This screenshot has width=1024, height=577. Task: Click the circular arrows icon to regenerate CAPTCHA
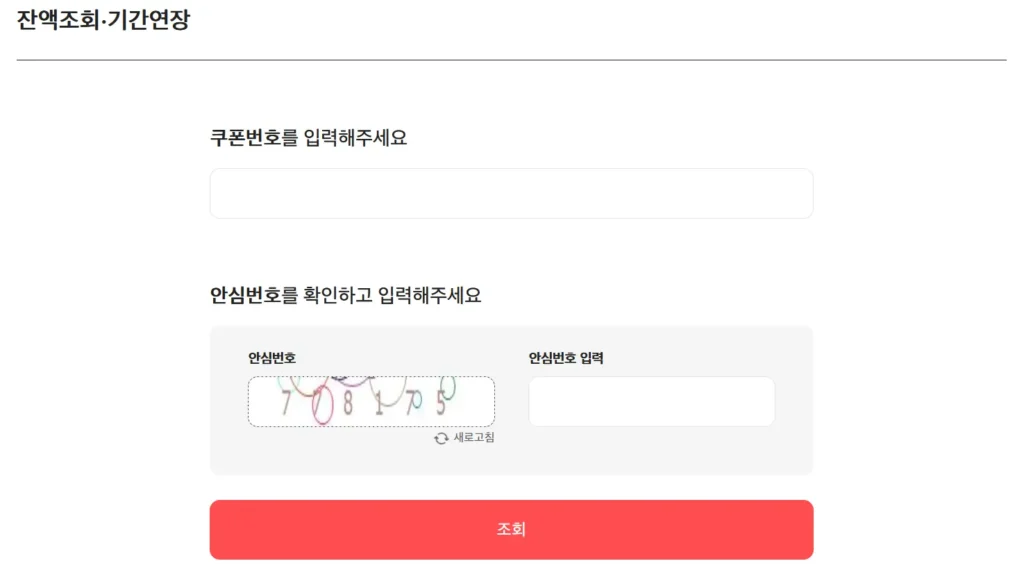tap(442, 438)
